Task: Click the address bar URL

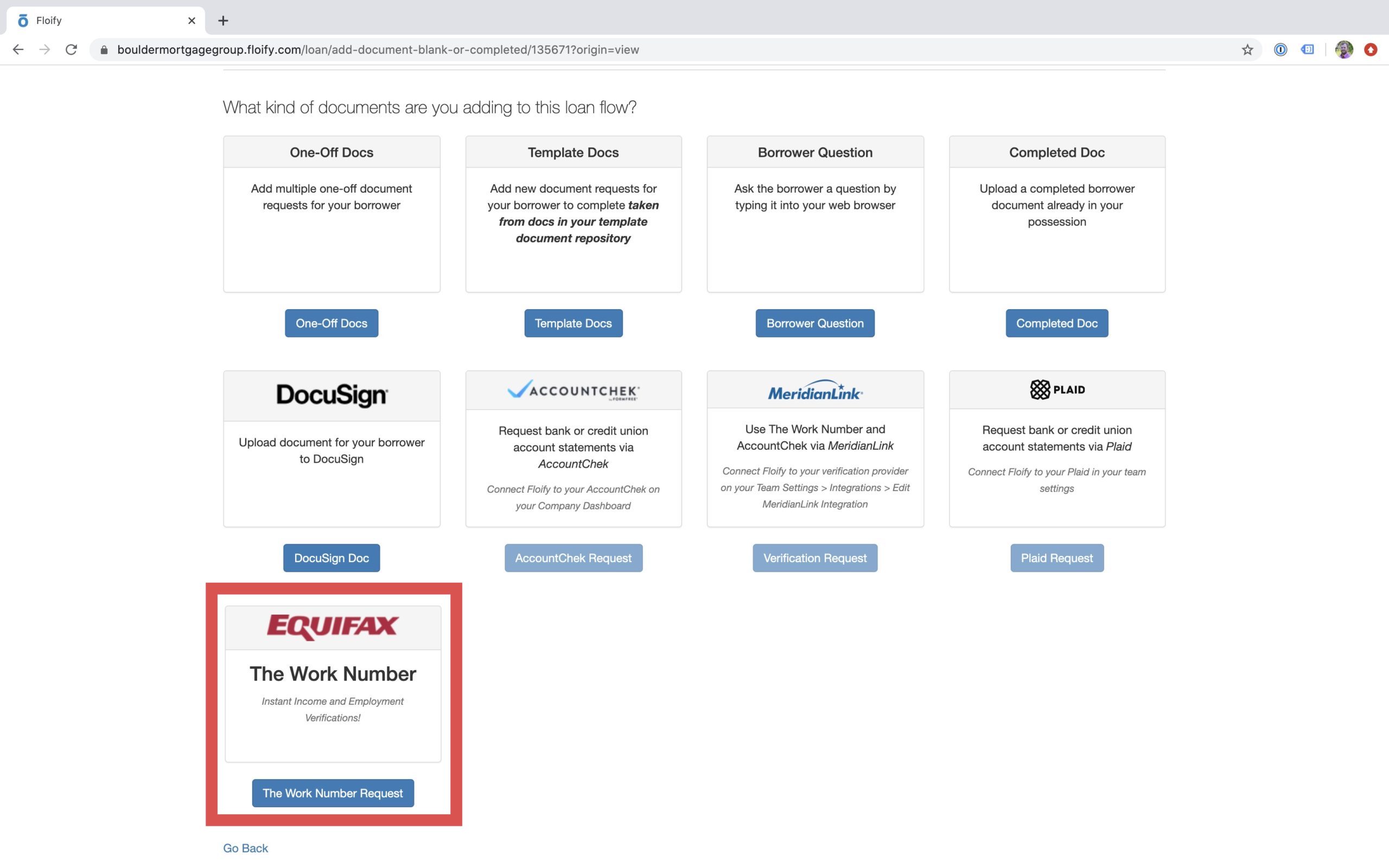Action: coord(378,50)
